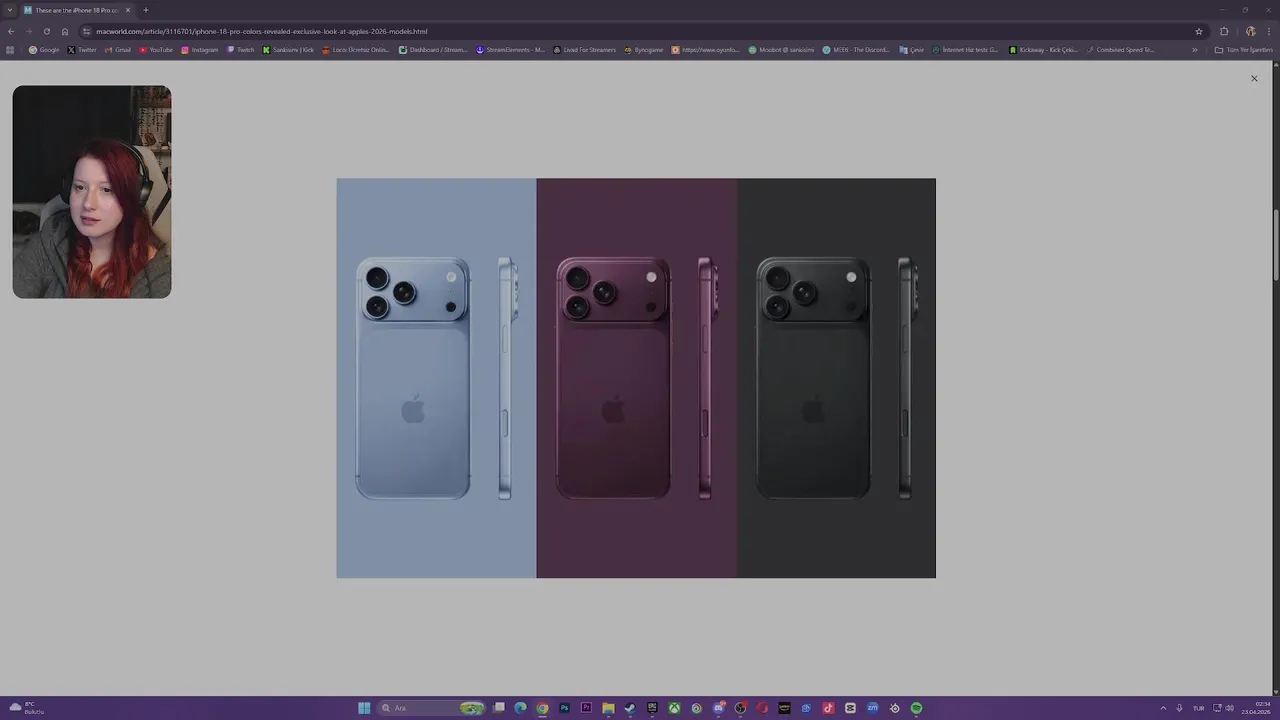Screen dimensions: 1280x720
Task: Open Task View from the taskbar
Action: [499, 708]
